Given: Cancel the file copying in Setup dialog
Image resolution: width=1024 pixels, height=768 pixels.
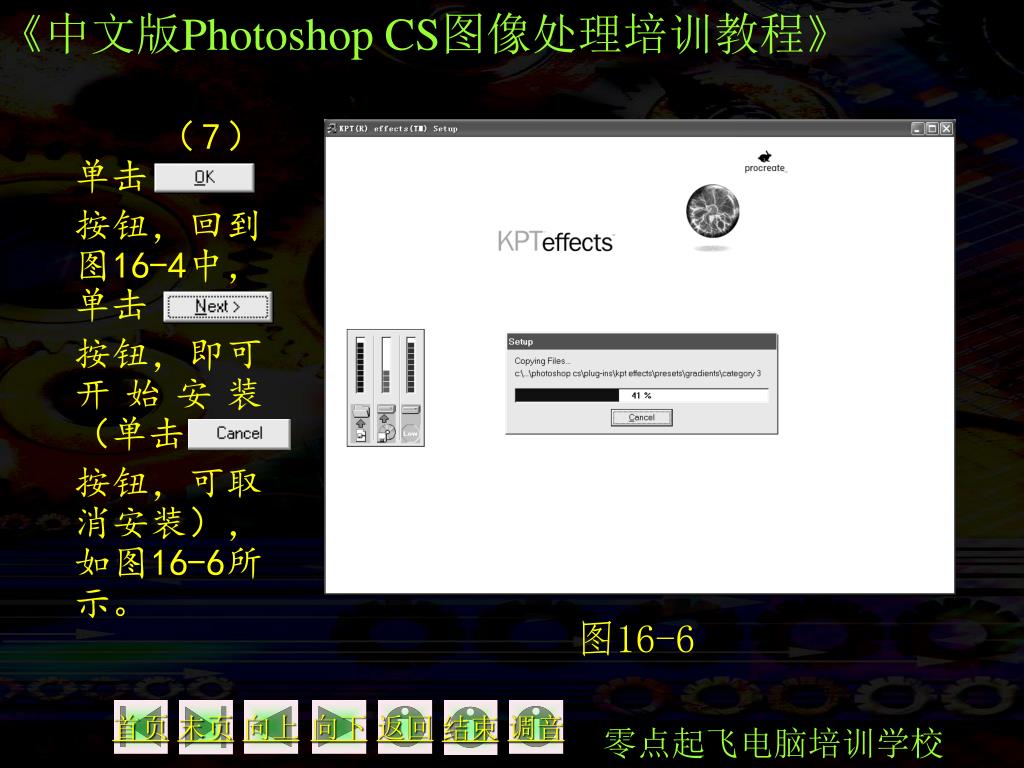Looking at the screenshot, I should click(641, 417).
